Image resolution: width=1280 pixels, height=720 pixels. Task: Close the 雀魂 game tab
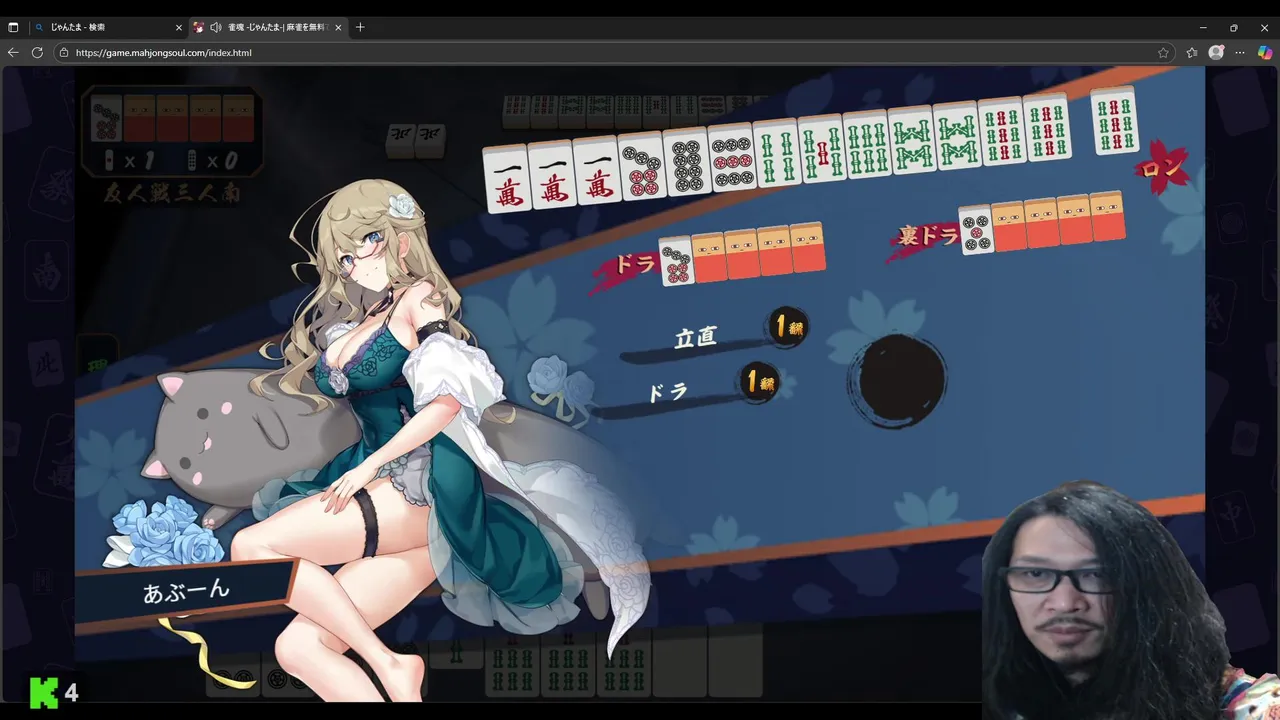[x=338, y=27]
